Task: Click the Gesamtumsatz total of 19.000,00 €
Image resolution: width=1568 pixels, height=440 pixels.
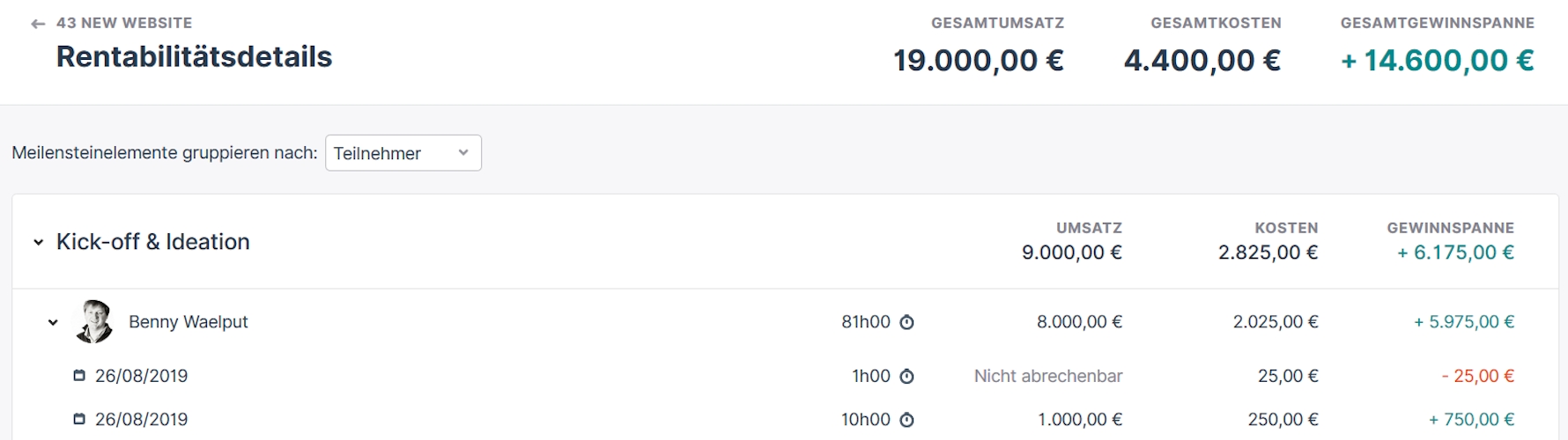Action: [x=979, y=61]
